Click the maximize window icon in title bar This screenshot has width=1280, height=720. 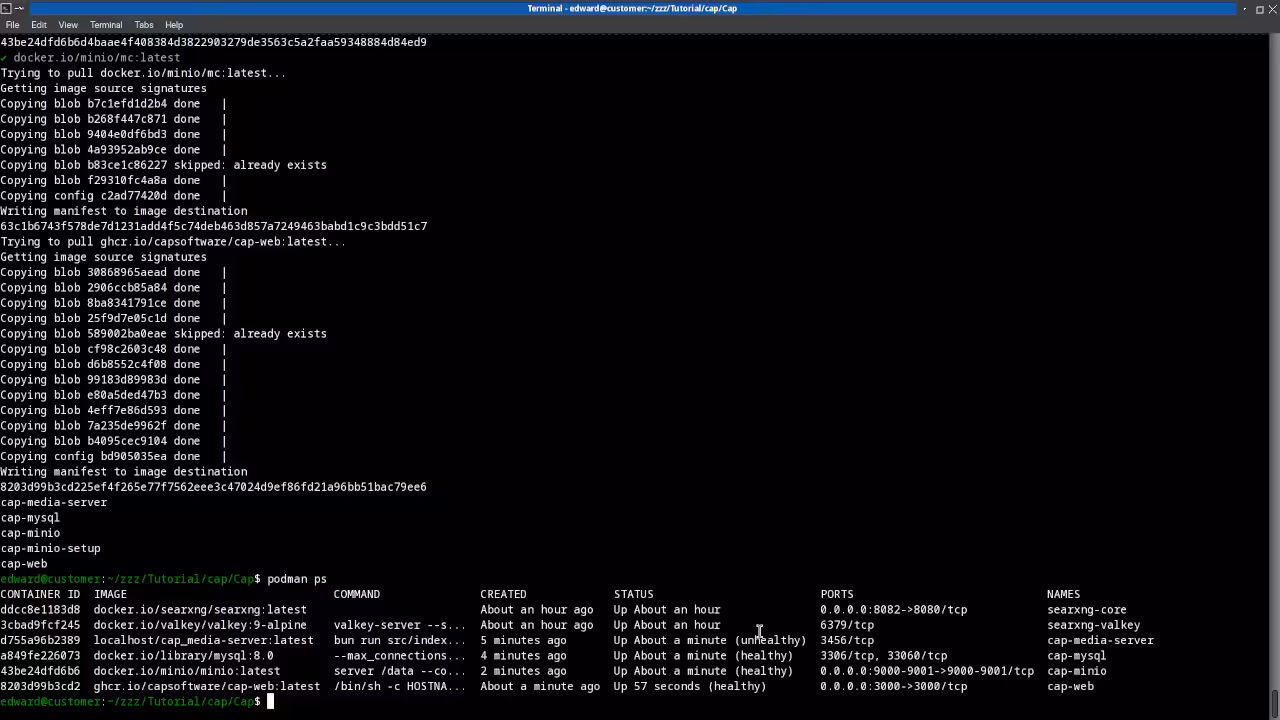click(x=1259, y=8)
